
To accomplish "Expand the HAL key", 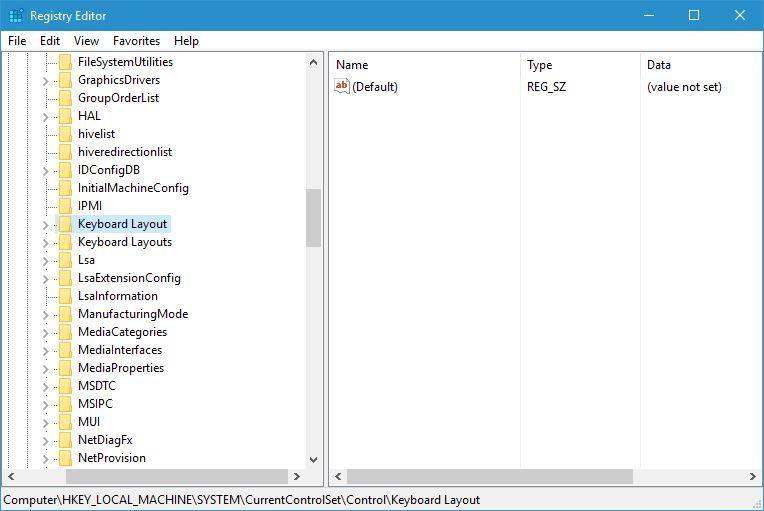I will coord(45,117).
